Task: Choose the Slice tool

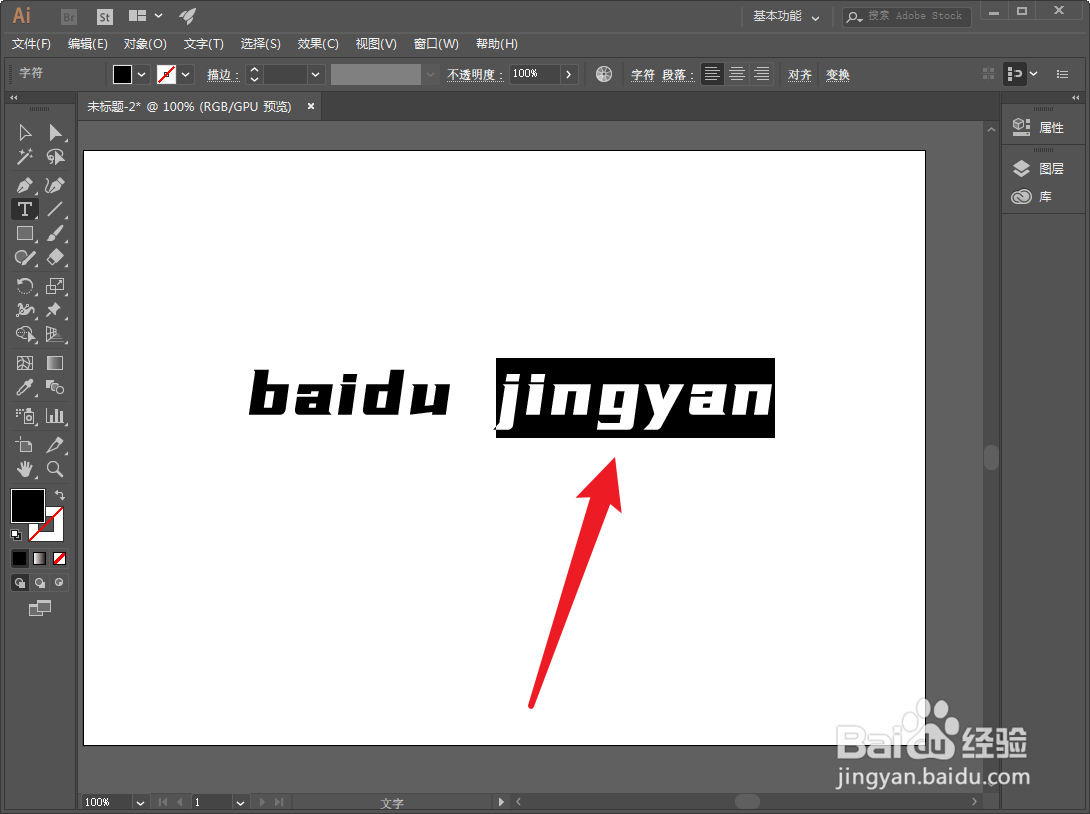Action: pyautogui.click(x=55, y=444)
